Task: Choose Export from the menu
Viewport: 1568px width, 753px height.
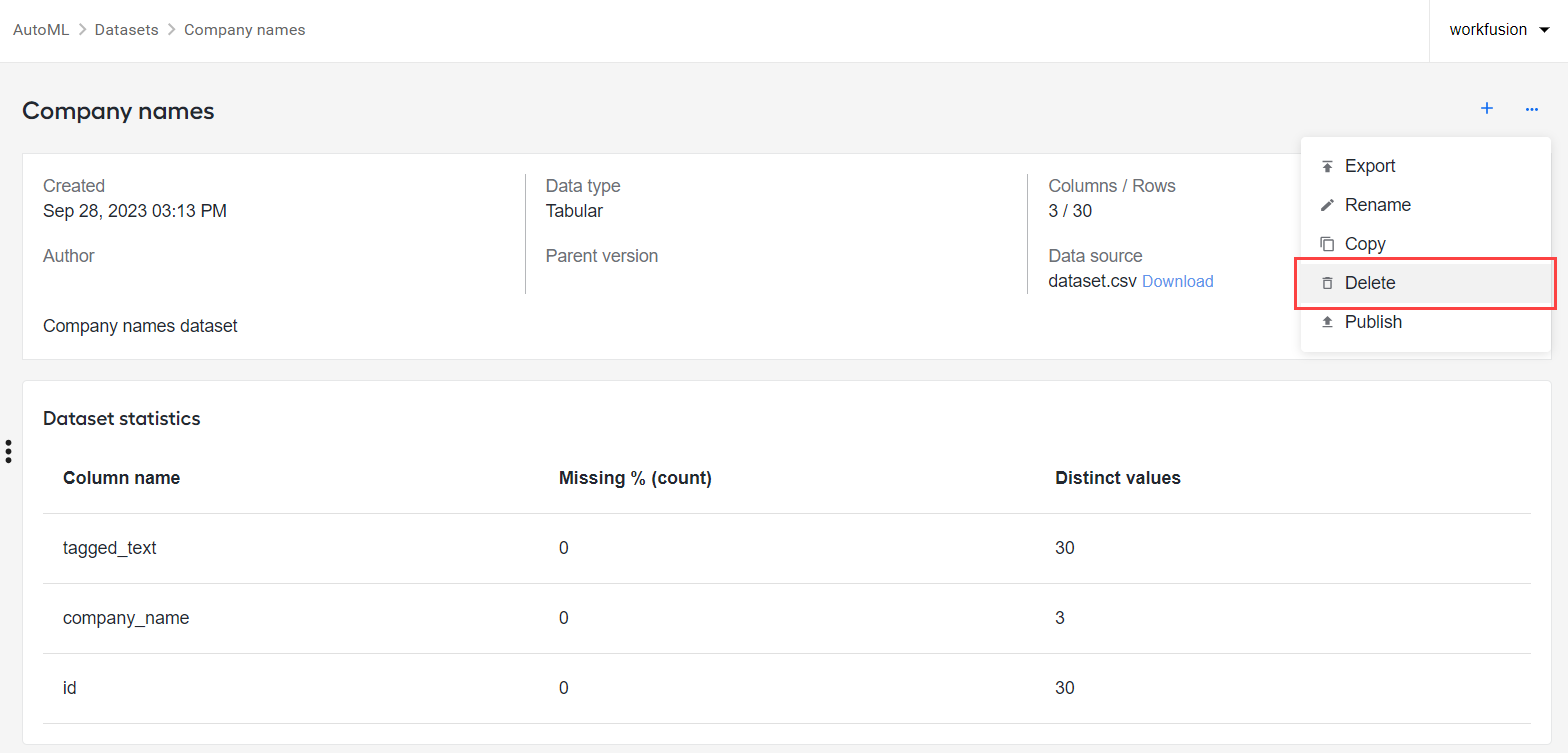Action: pyautogui.click(x=1426, y=166)
